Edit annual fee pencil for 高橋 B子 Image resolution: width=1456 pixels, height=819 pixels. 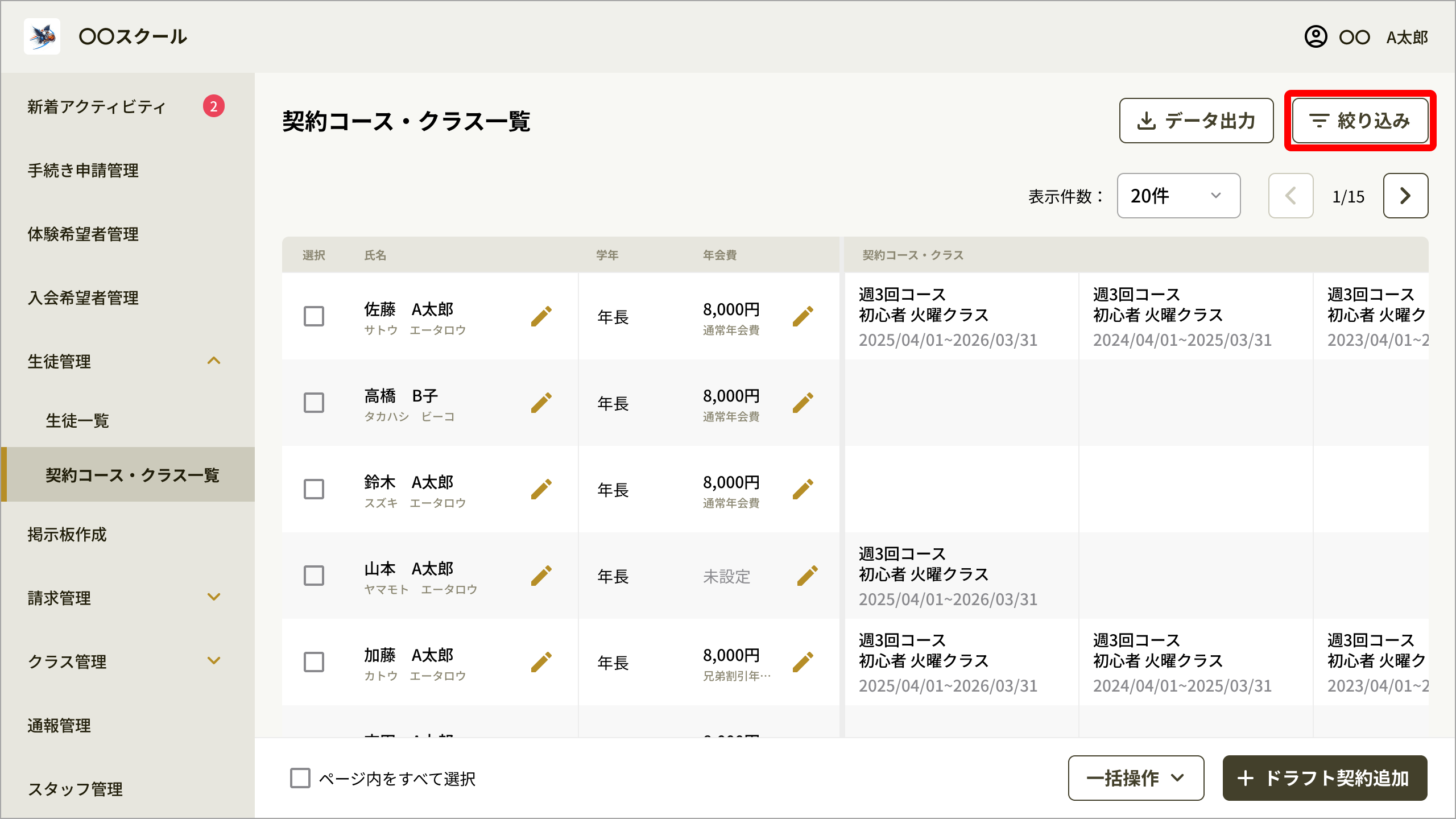tap(803, 403)
